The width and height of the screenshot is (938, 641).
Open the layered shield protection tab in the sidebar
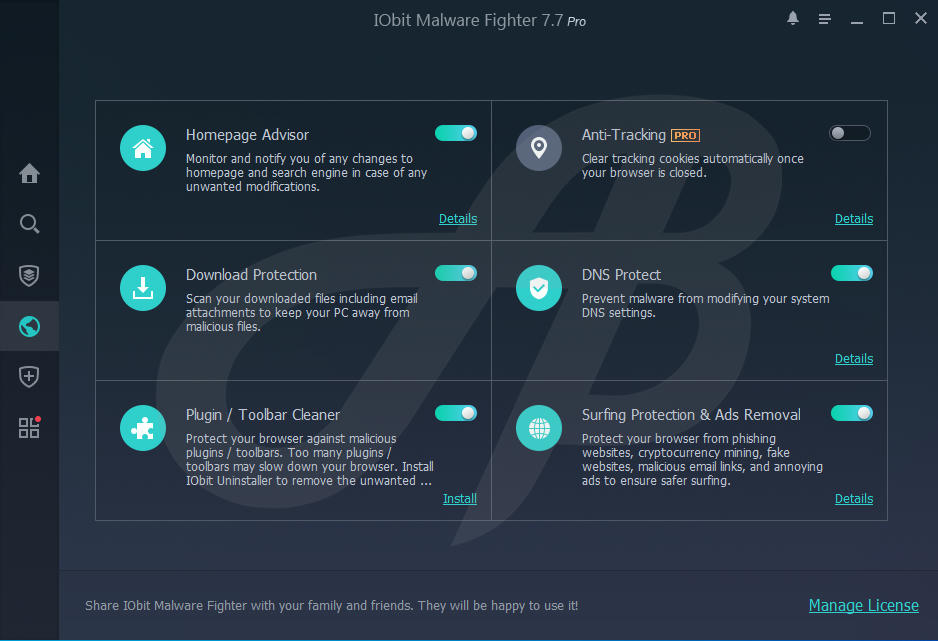pyautogui.click(x=29, y=276)
